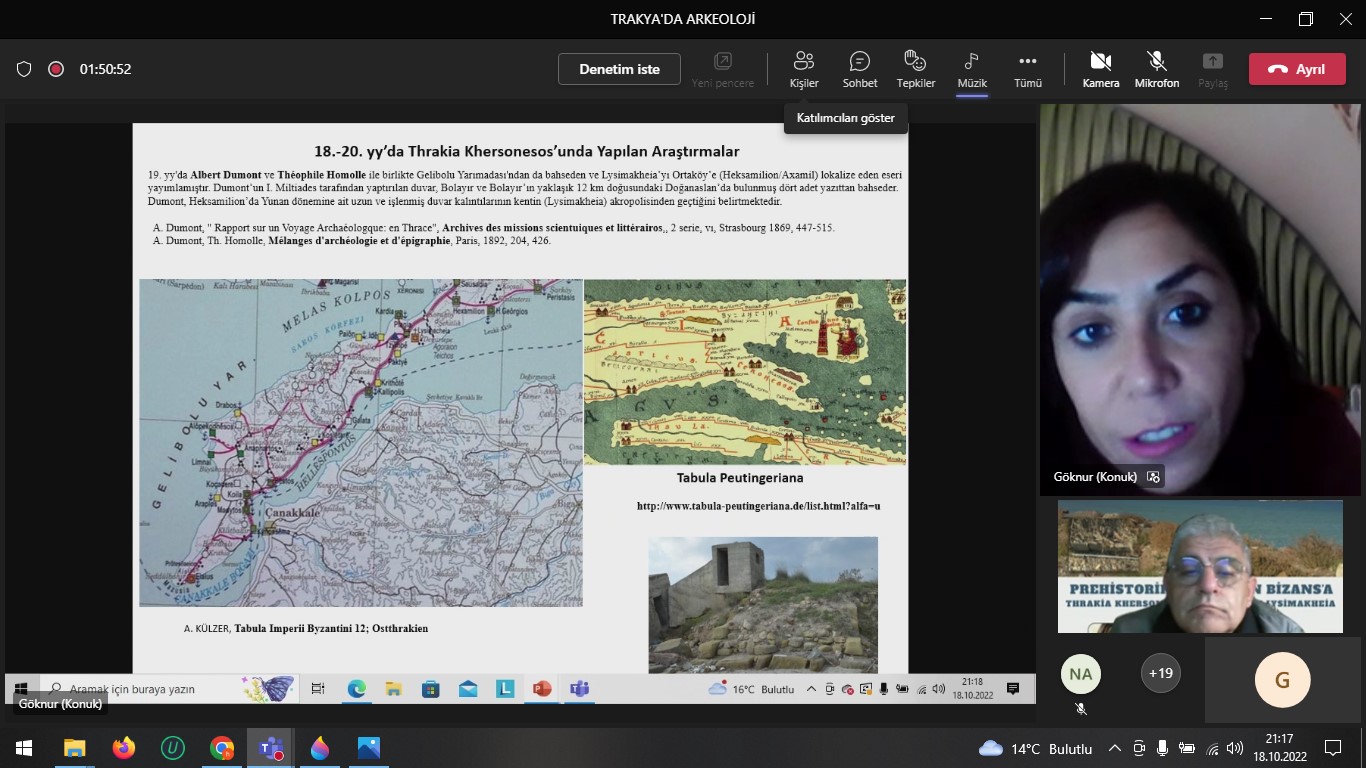Screen dimensions: 1366x768
Task: Open the volume speaker tray icon
Action: click(x=1235, y=748)
